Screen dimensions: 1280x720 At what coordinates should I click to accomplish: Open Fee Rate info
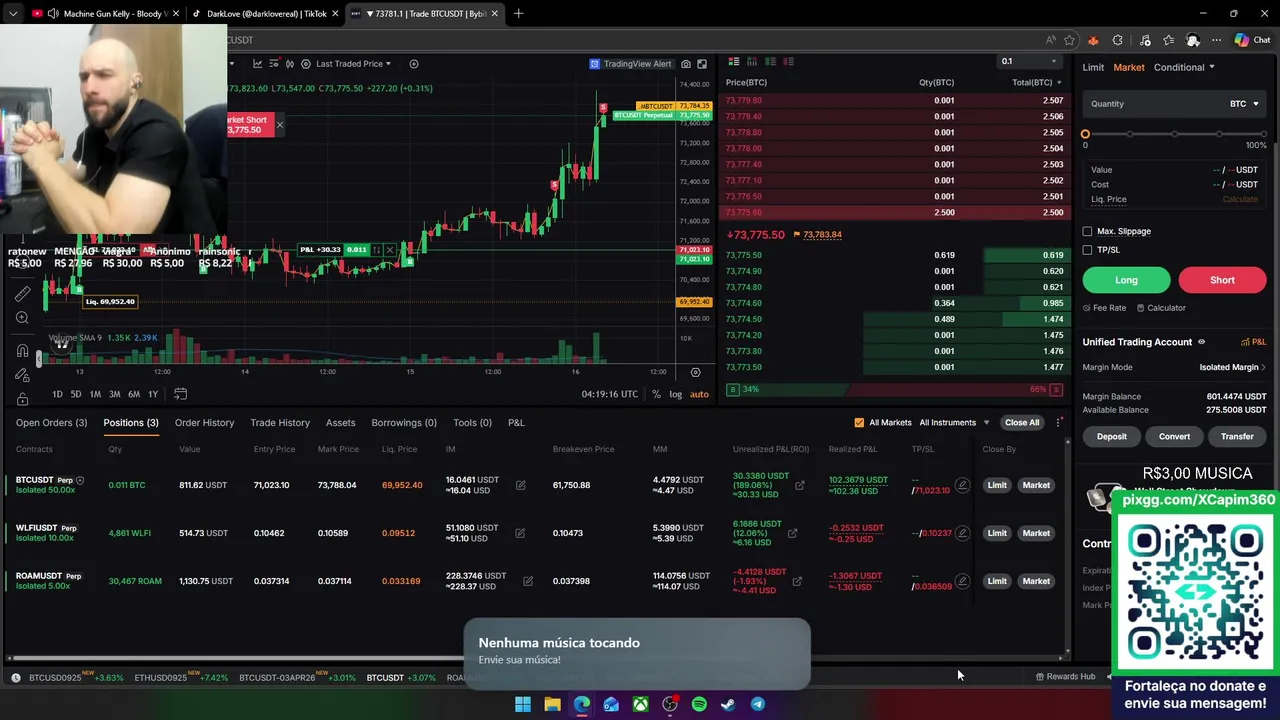click(1104, 308)
